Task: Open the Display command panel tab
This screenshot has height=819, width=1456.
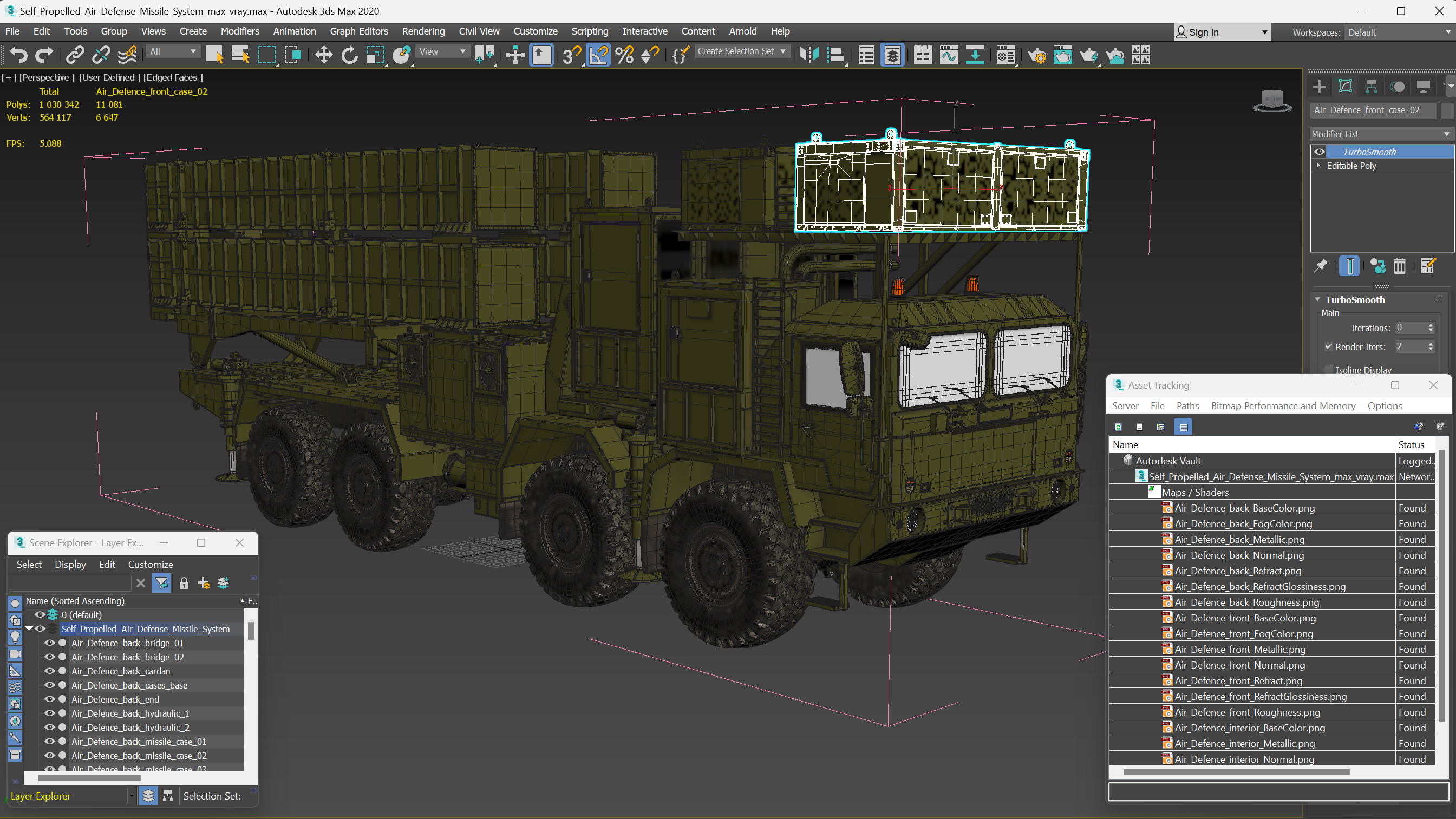Action: tap(1423, 87)
